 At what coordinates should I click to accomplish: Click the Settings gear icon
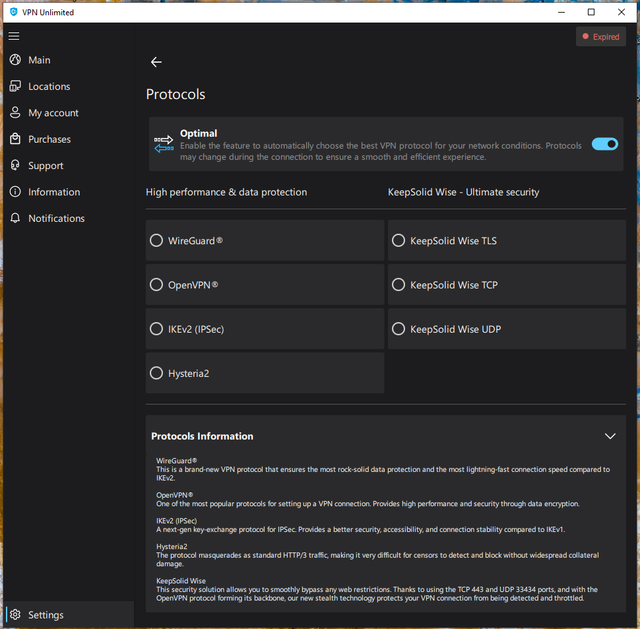click(x=15, y=614)
